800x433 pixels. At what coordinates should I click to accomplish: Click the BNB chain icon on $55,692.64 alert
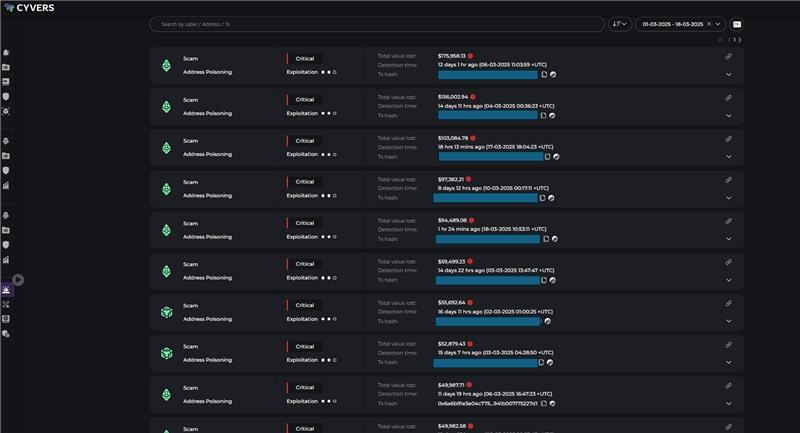coord(167,312)
